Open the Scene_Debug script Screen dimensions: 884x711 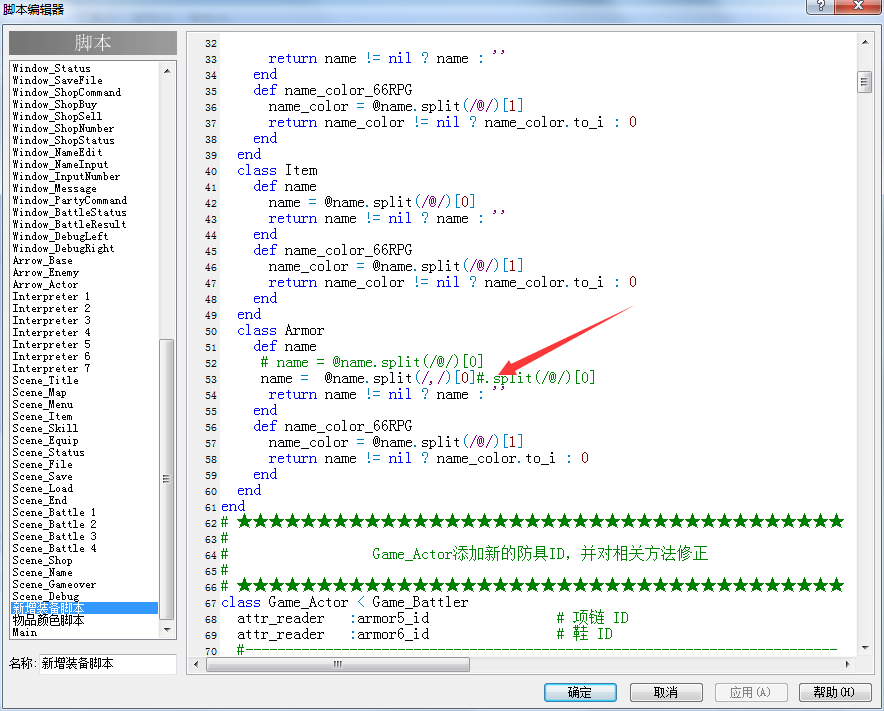point(46,596)
